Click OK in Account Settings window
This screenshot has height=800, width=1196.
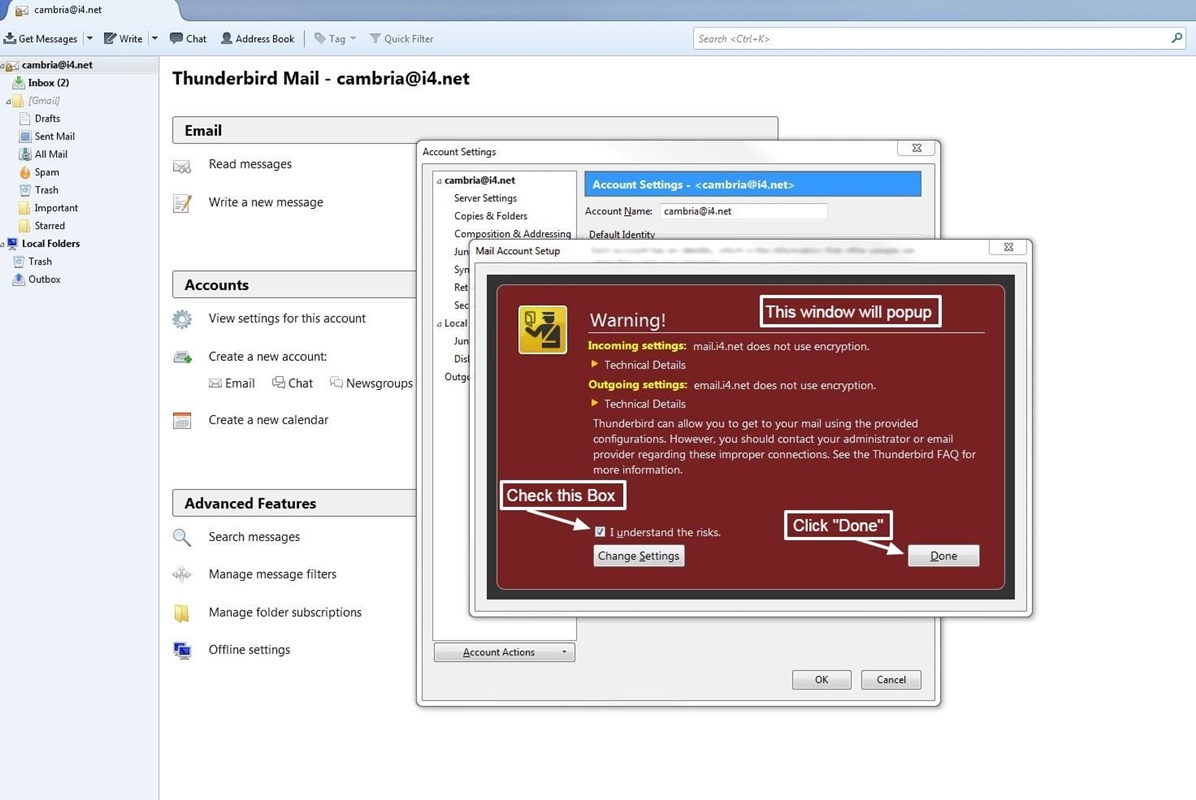[821, 680]
